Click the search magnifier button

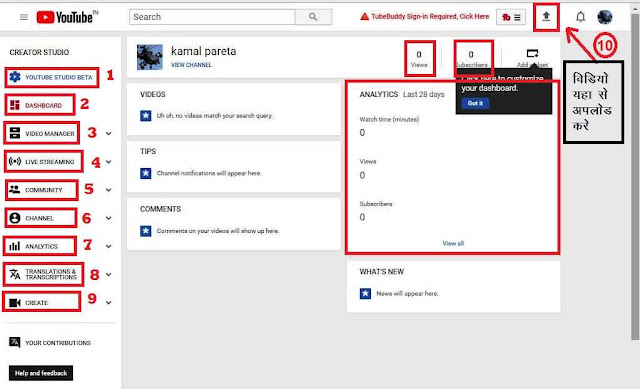pos(313,17)
